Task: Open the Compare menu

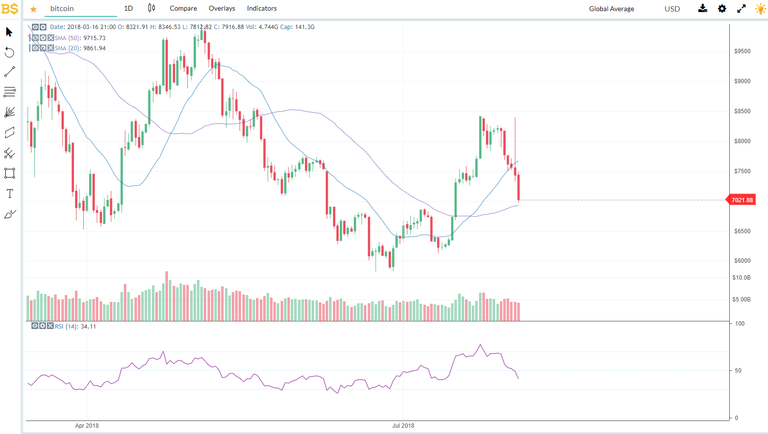Action: (x=183, y=8)
